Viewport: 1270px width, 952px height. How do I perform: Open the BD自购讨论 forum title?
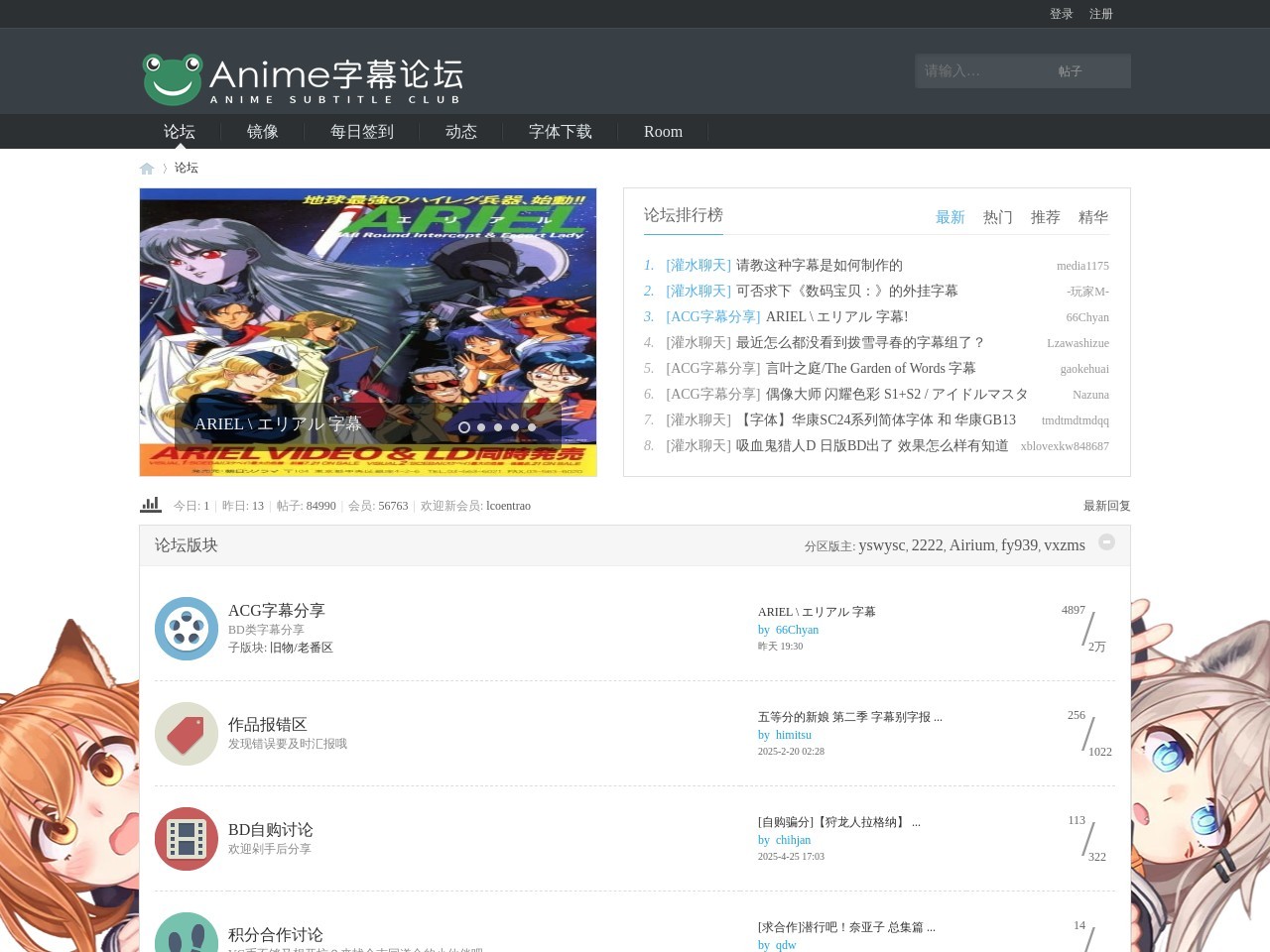(271, 829)
